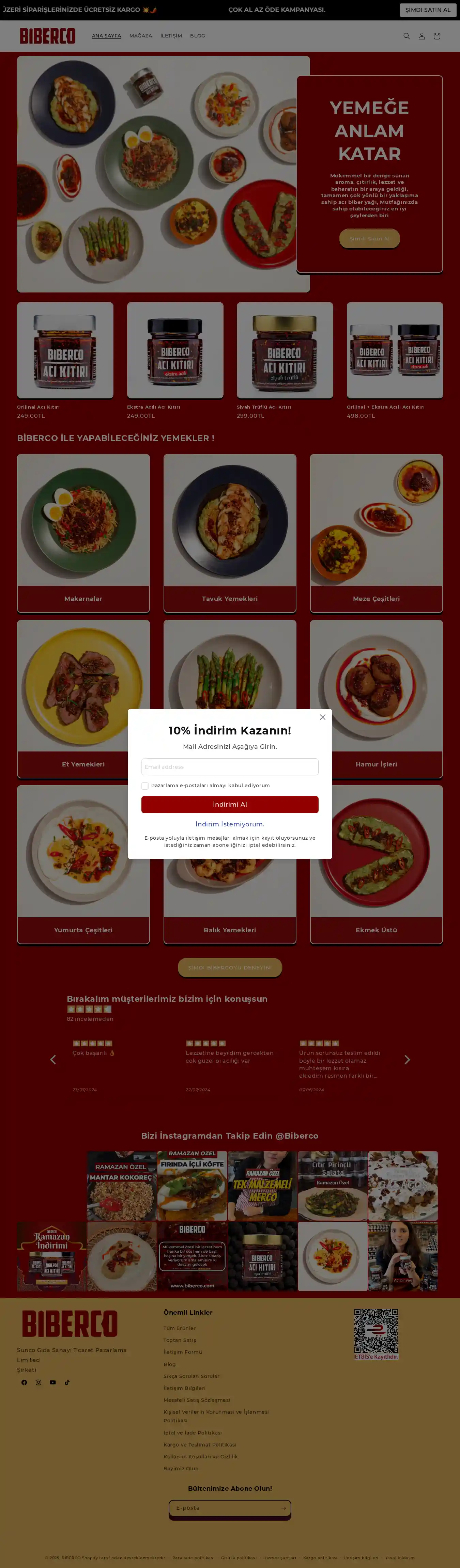Screen dimensions: 460x1568
Task: Show previous customer review arrow
Action: 53,1060
